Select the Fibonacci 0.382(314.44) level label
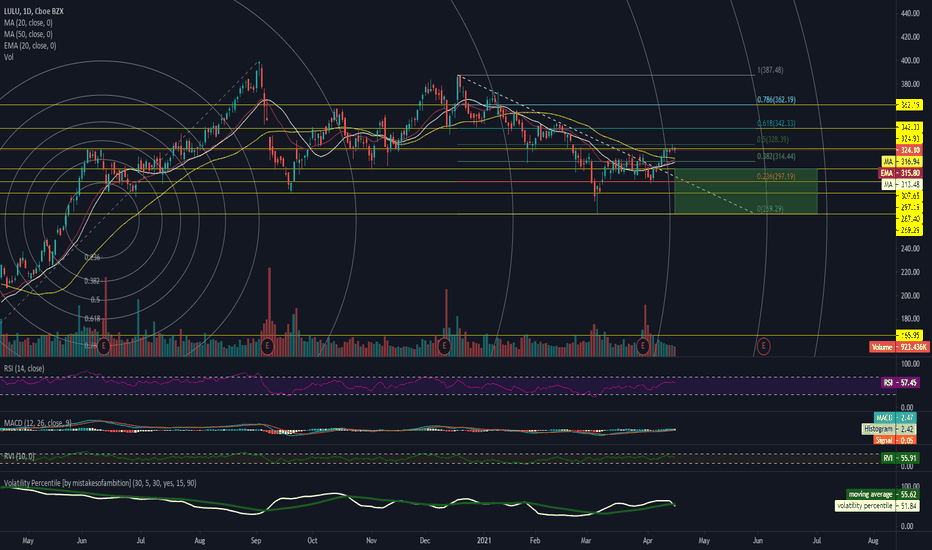This screenshot has width=932, height=550. [x=776, y=156]
